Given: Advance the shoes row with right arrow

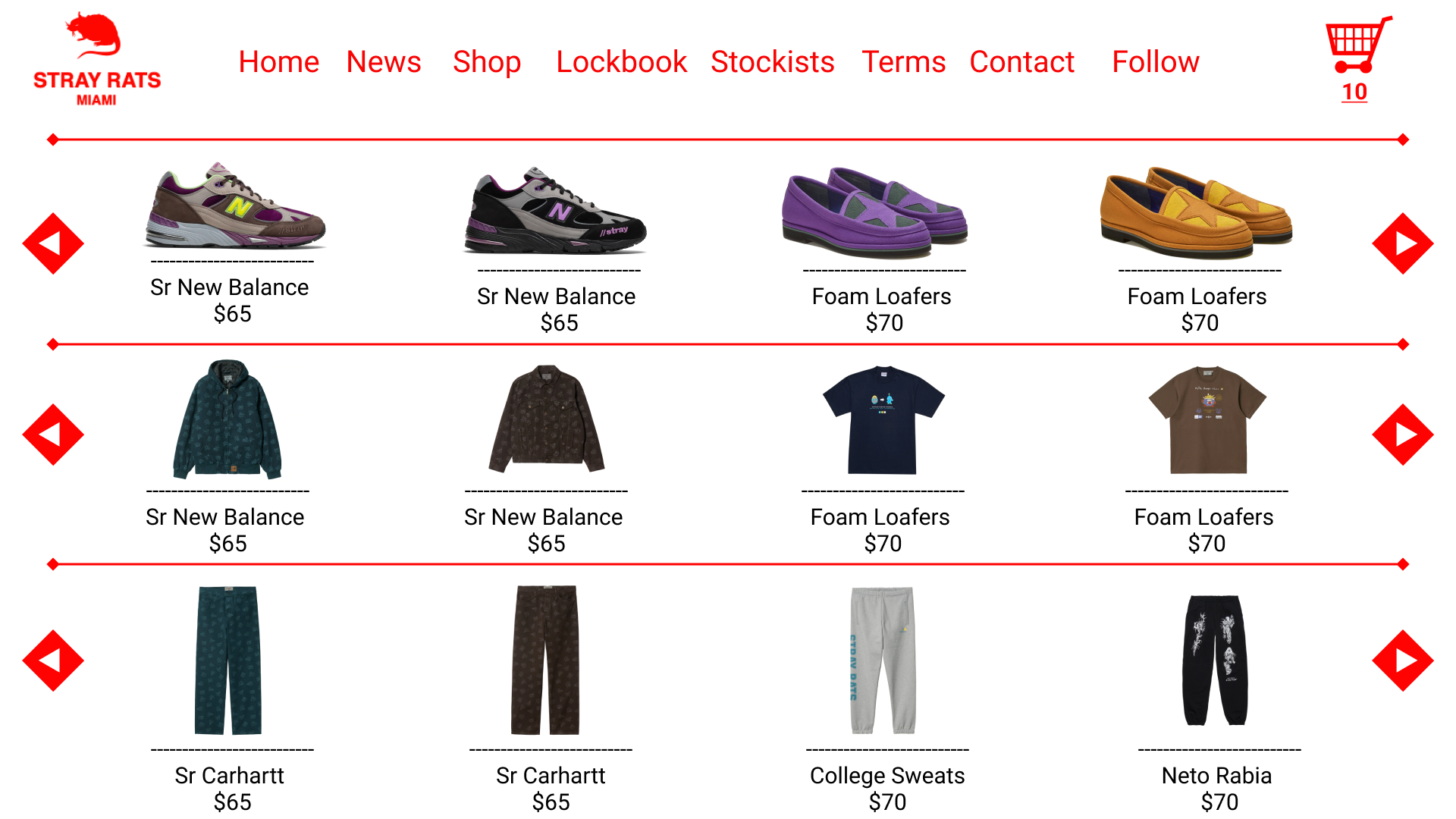Looking at the screenshot, I should [1403, 243].
